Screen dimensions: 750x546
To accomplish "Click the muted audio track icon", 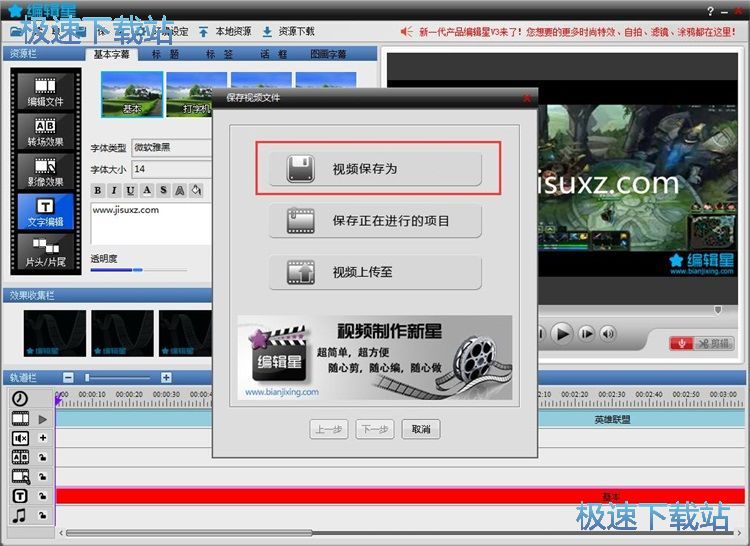I will pos(20,438).
